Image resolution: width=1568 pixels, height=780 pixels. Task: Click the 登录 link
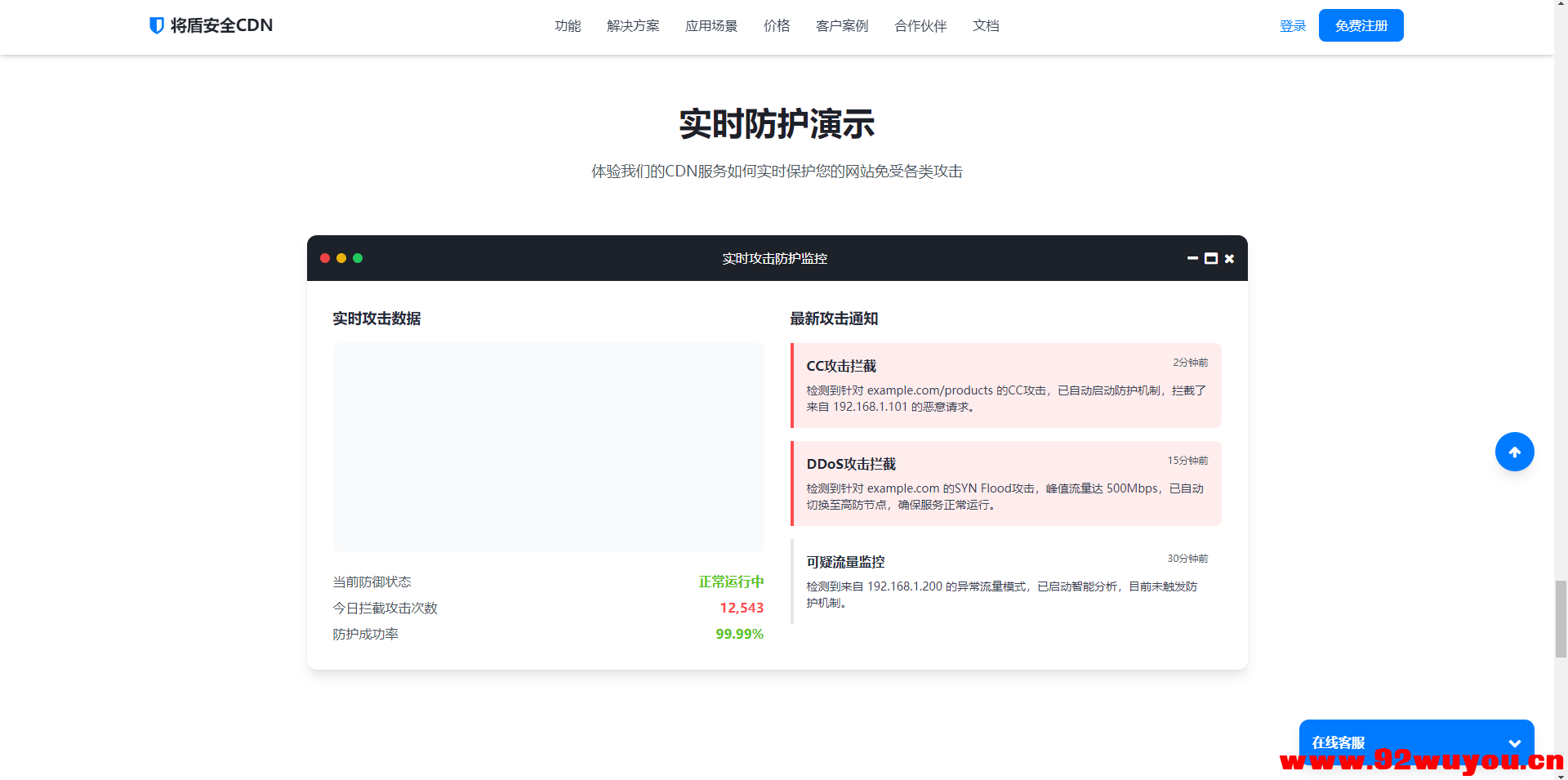coord(1293,25)
